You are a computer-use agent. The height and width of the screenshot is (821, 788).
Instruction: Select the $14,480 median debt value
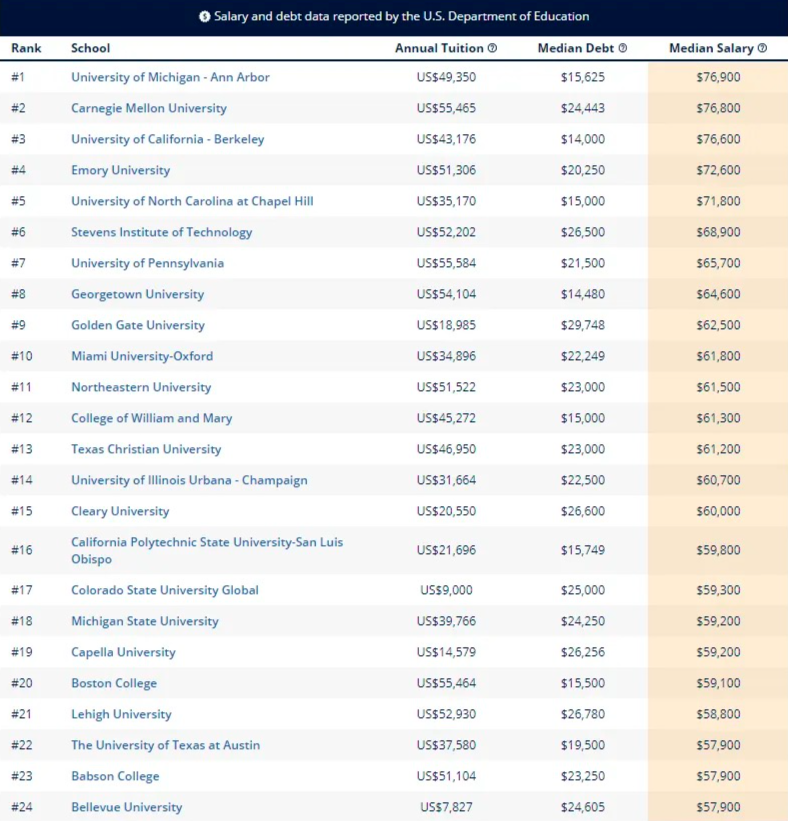point(583,294)
